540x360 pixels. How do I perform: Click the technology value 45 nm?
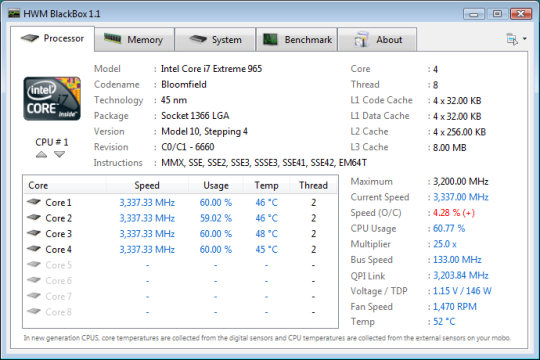[174, 100]
